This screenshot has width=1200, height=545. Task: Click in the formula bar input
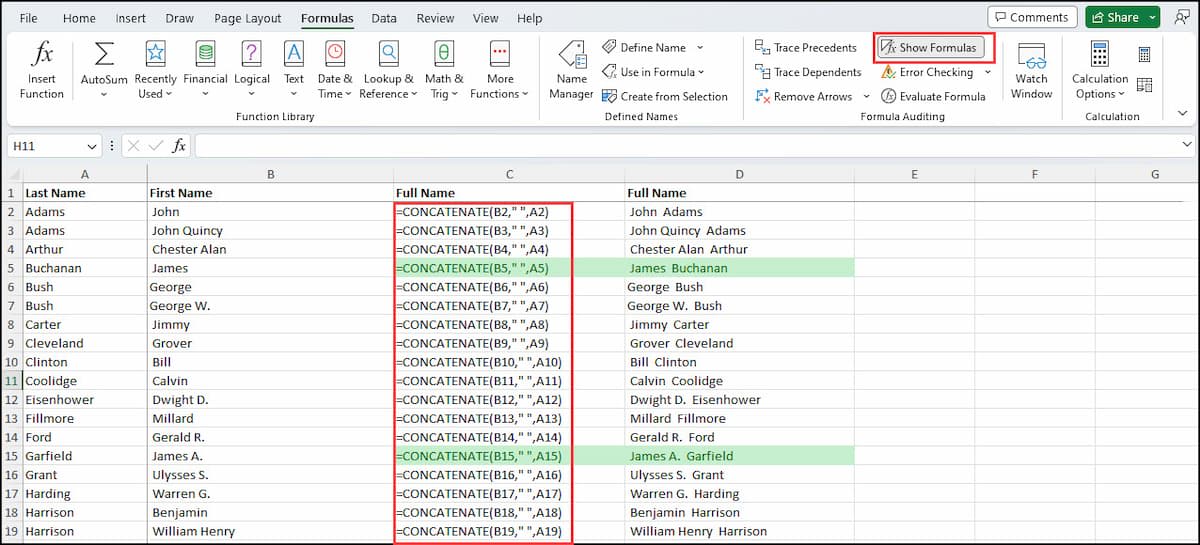[x=686, y=146]
